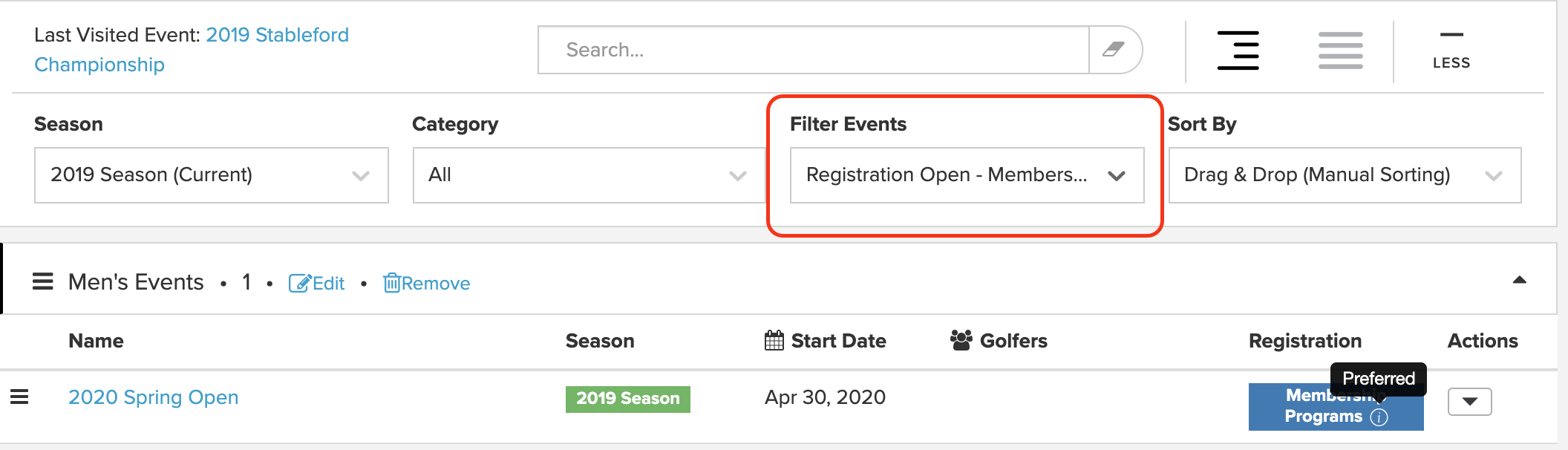
Task: Click the 2020 Spring Open row drag handle
Action: [x=19, y=397]
